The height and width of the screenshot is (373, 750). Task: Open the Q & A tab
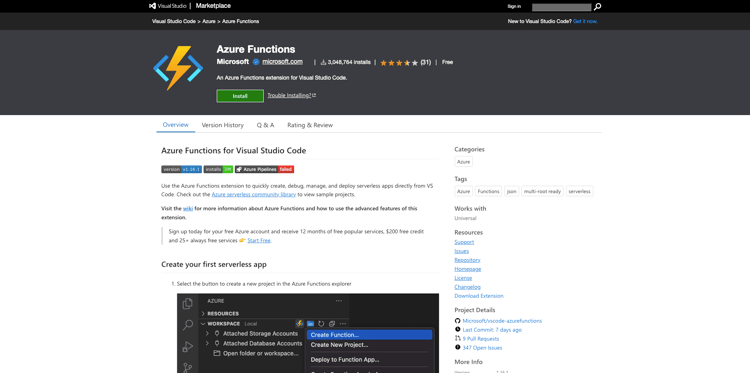point(265,125)
